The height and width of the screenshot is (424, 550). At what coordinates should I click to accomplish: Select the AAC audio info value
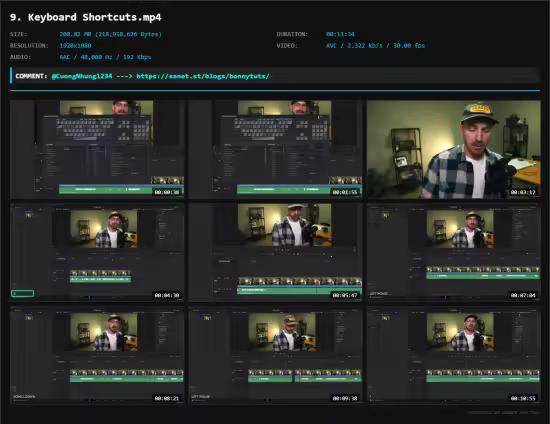105,57
